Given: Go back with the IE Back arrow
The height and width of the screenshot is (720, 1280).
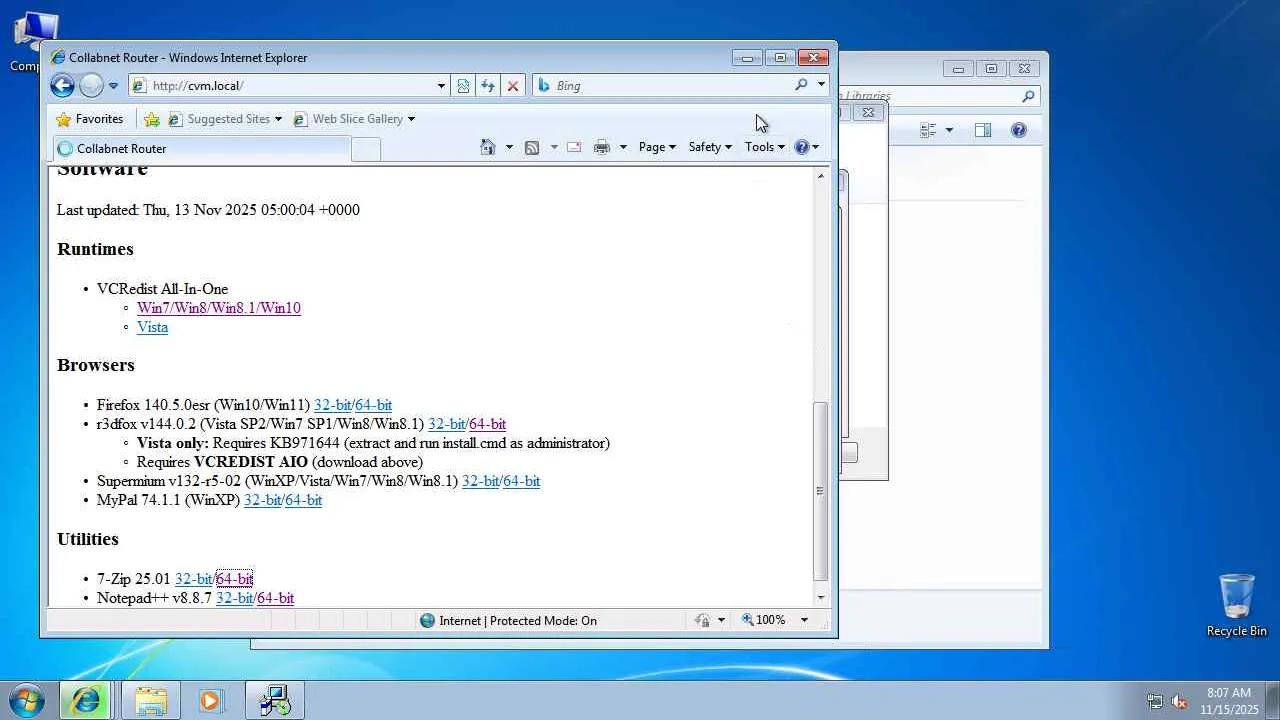Looking at the screenshot, I should [x=62, y=86].
